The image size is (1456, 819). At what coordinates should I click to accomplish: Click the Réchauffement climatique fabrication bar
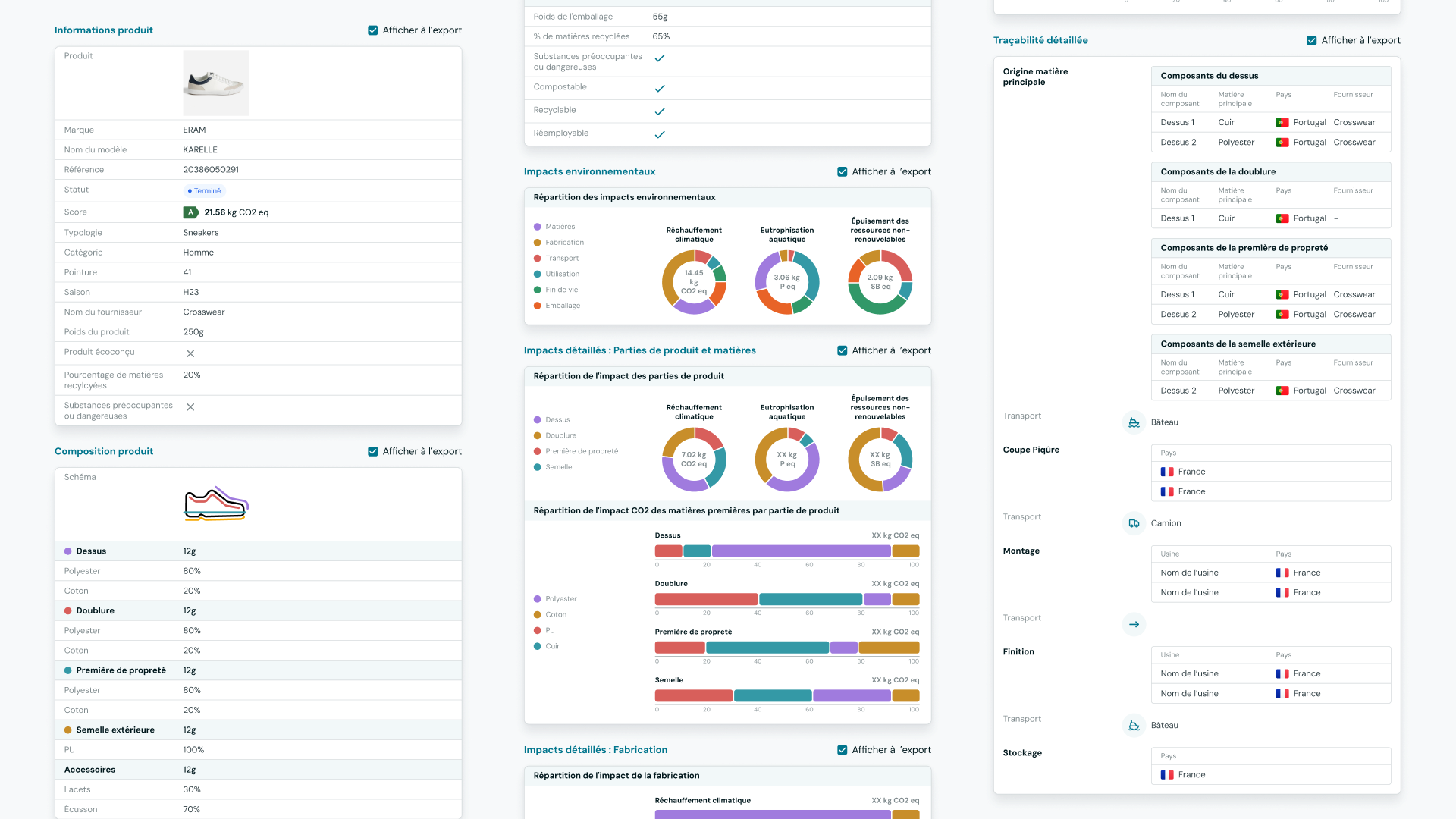coord(787,814)
